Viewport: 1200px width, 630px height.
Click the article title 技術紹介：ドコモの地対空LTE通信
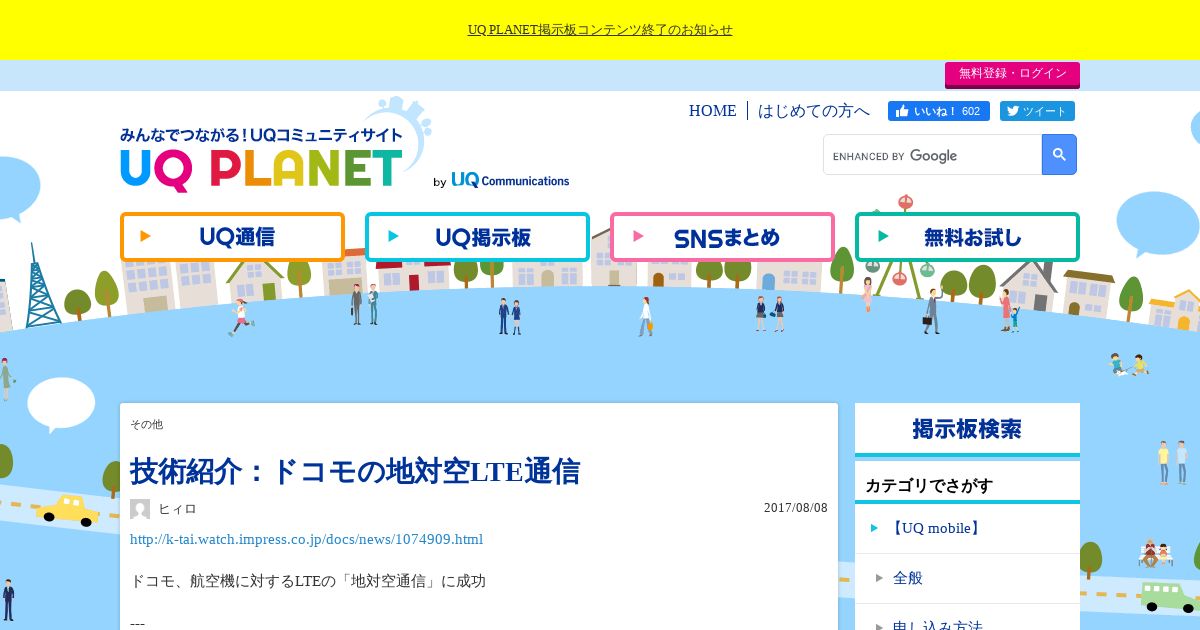click(x=355, y=471)
